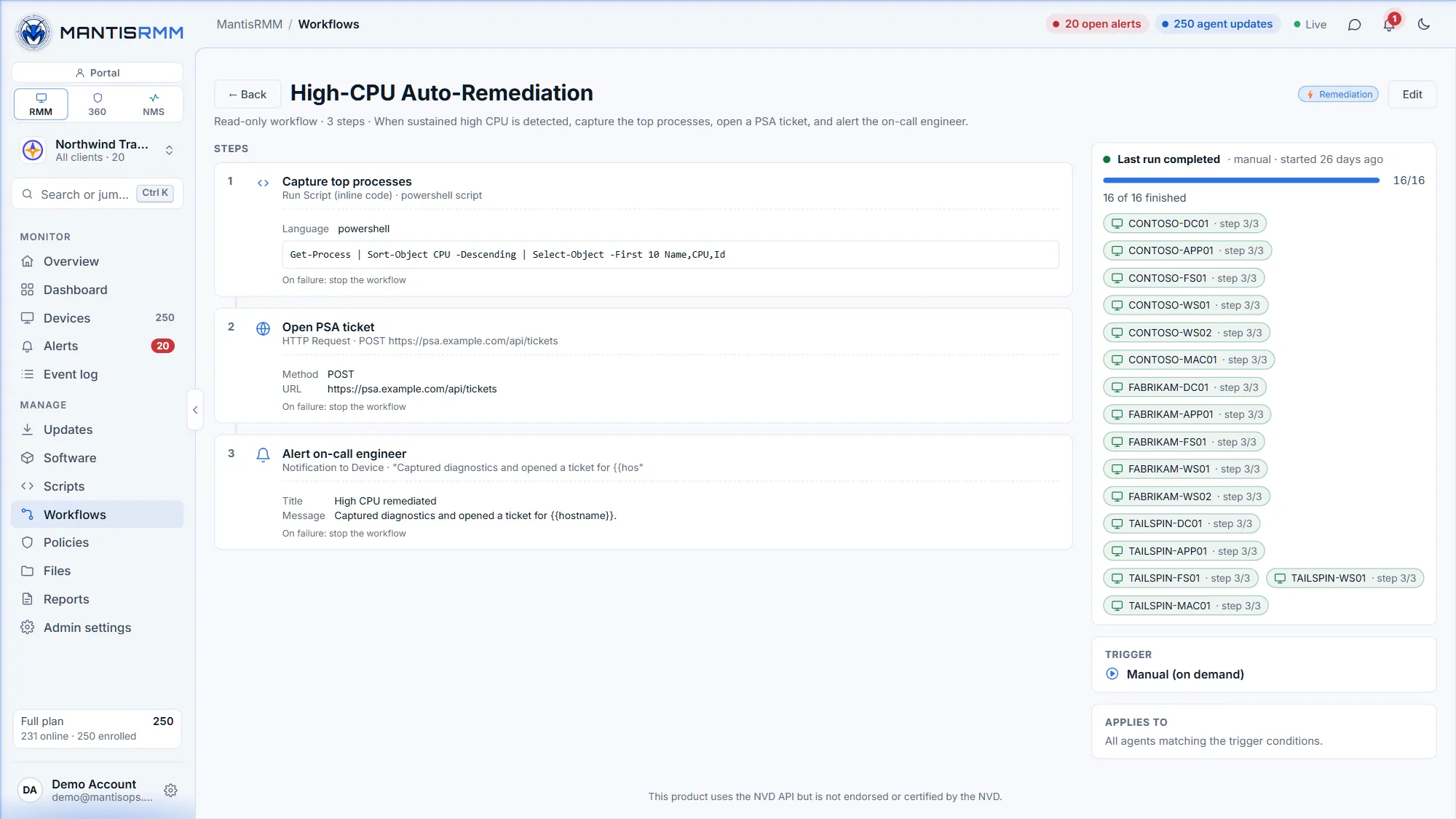Viewport: 1456px width, 819px height.
Task: Open the Reports page
Action: (x=98, y=599)
